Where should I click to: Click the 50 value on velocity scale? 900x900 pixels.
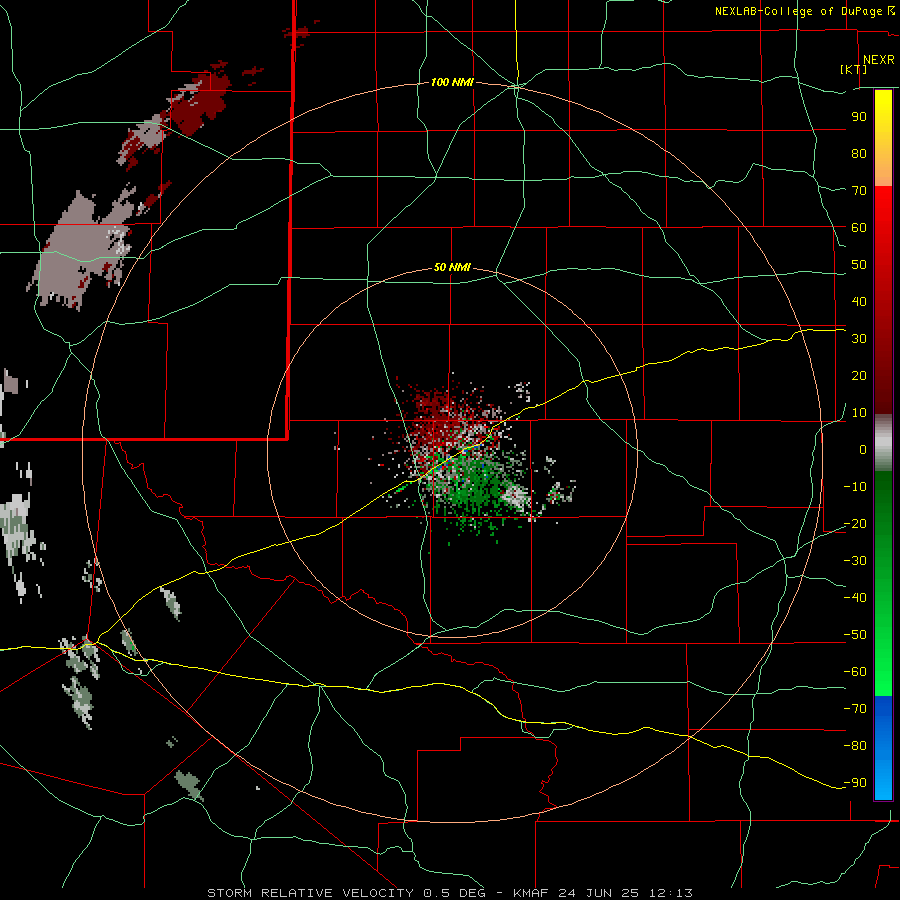click(x=859, y=265)
